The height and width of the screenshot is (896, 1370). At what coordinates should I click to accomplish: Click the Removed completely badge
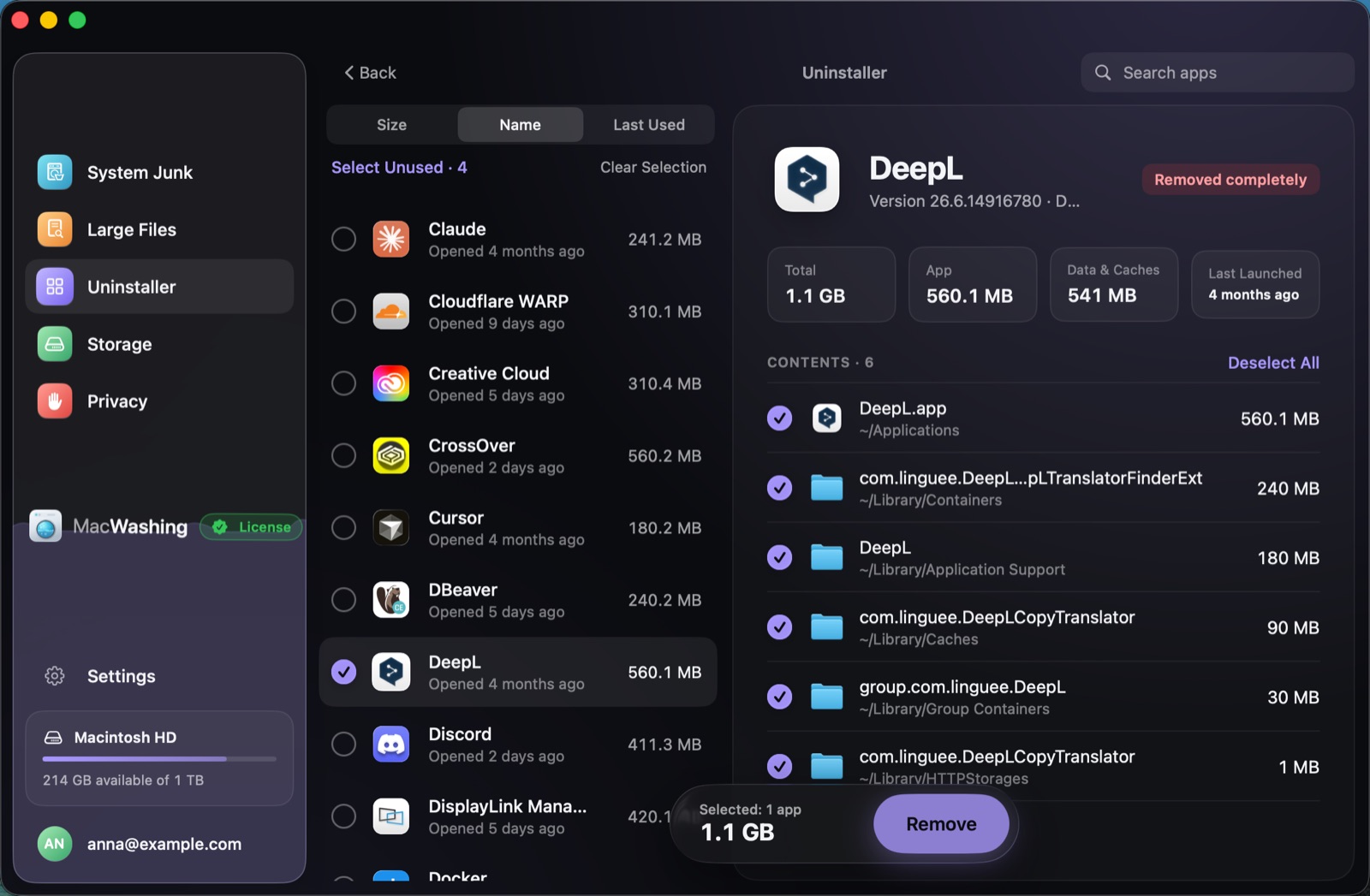[1230, 180]
